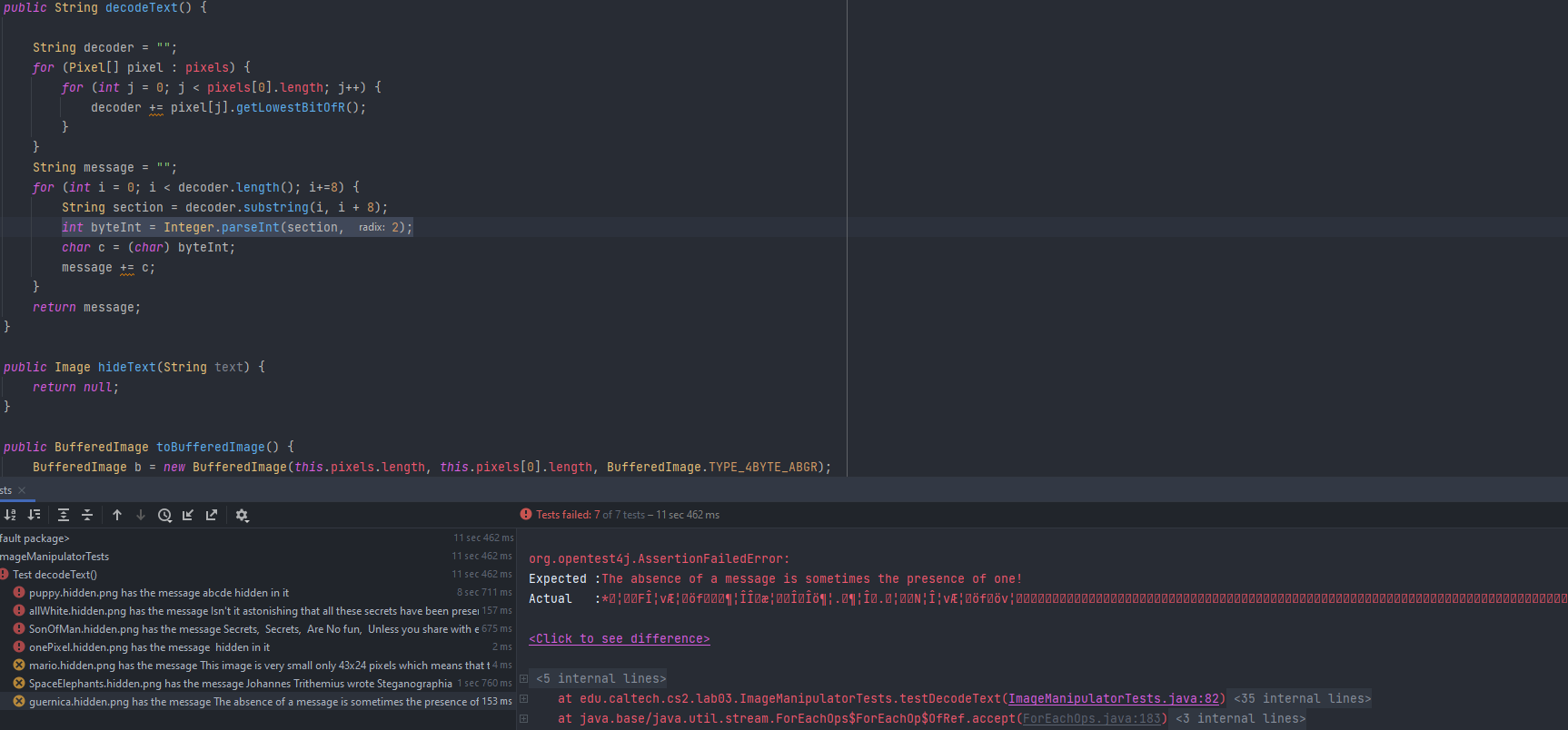The width and height of the screenshot is (1568, 730).
Task: Open test runner settings gear
Action: click(242, 515)
